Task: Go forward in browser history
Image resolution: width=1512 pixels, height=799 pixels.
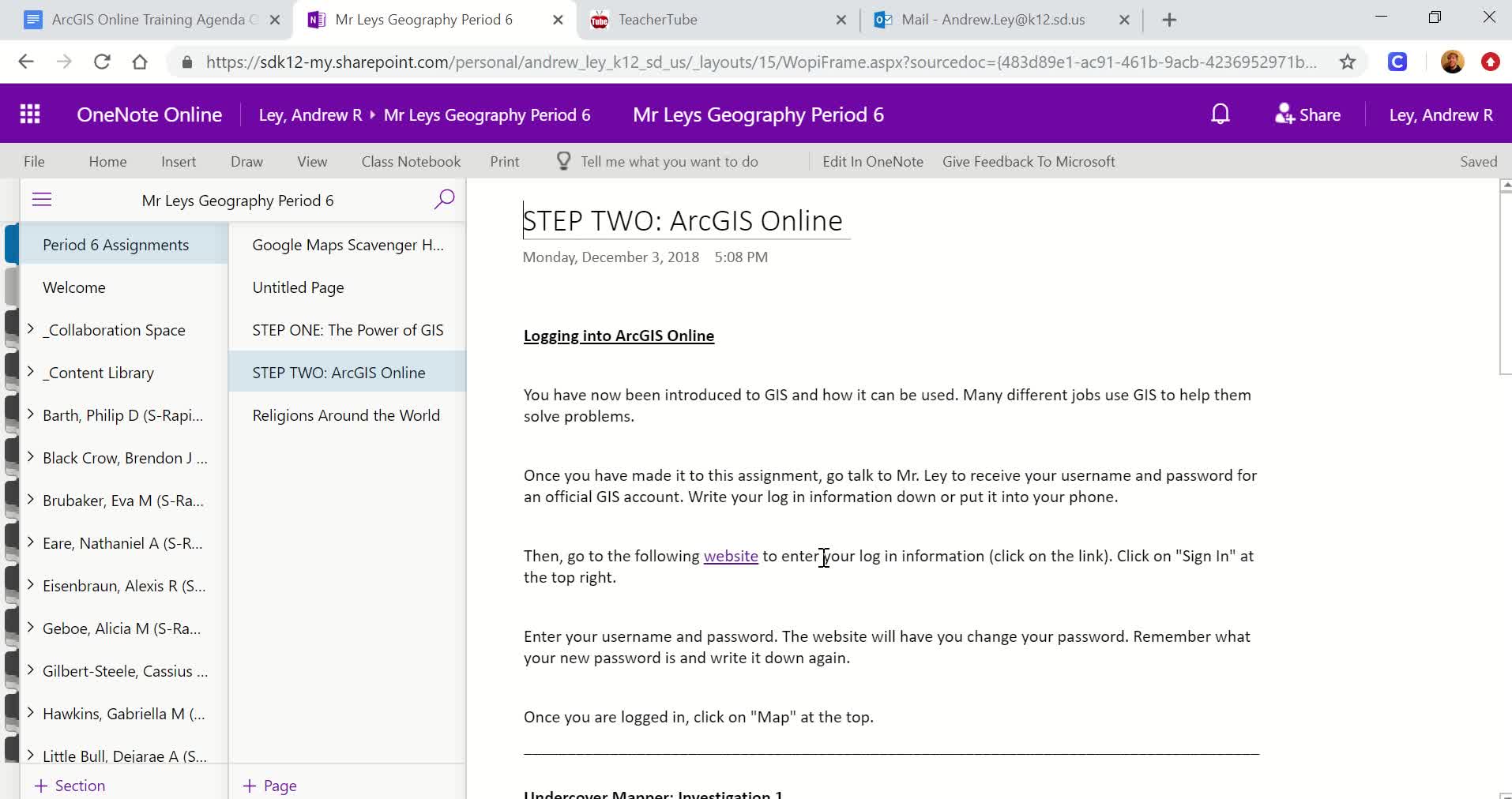Action: coord(64,62)
